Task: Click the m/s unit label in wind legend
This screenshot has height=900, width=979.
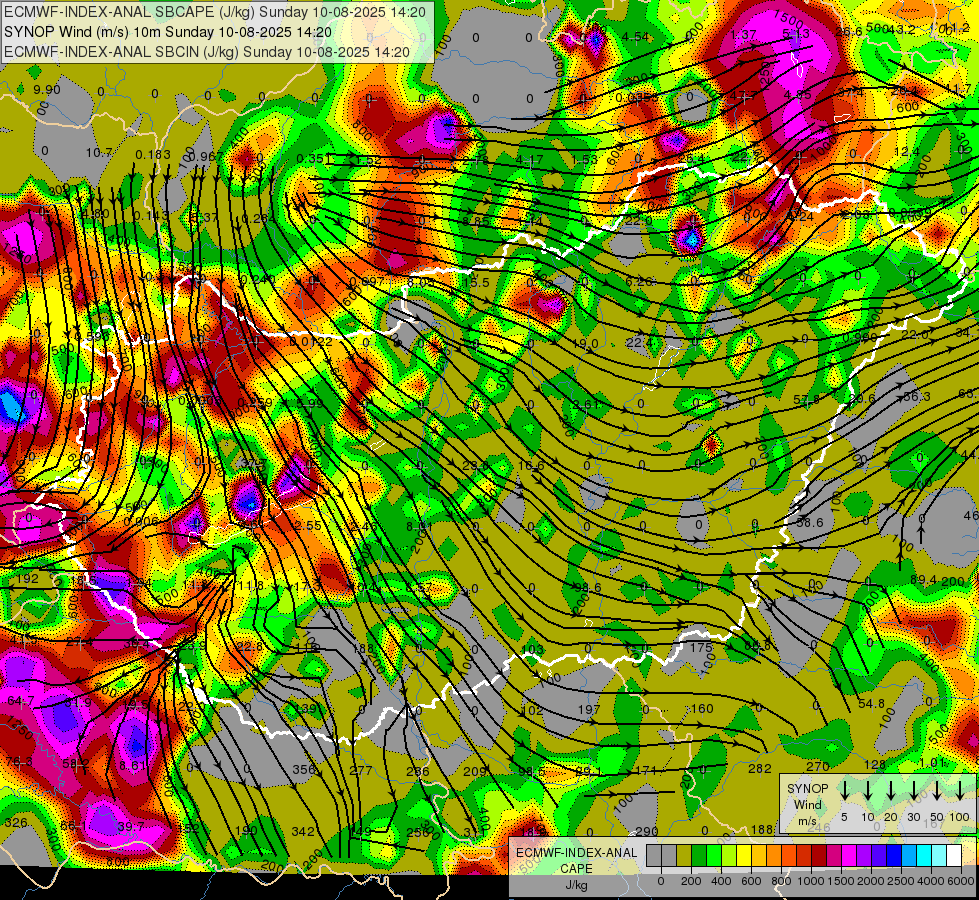Action: pyautogui.click(x=807, y=821)
